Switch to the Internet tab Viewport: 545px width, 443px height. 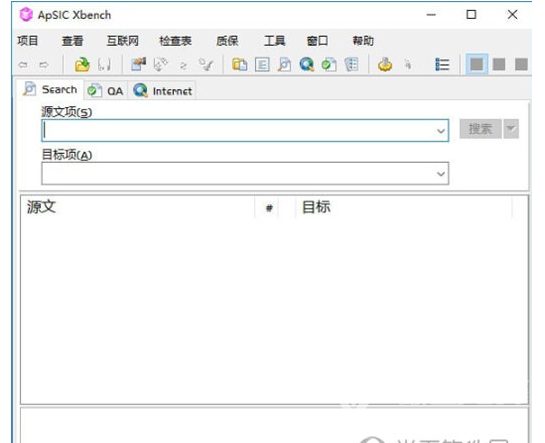coord(163,91)
